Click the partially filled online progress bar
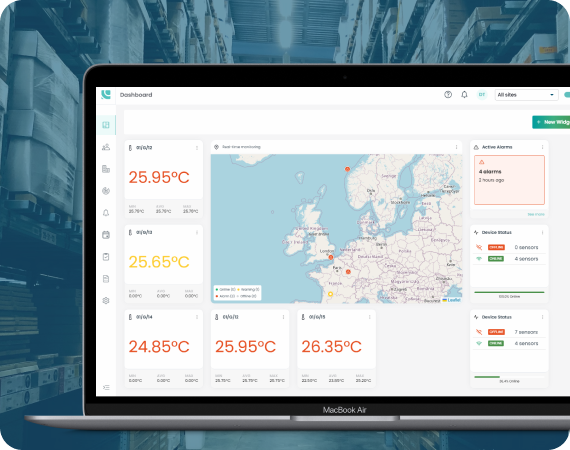 (509, 377)
